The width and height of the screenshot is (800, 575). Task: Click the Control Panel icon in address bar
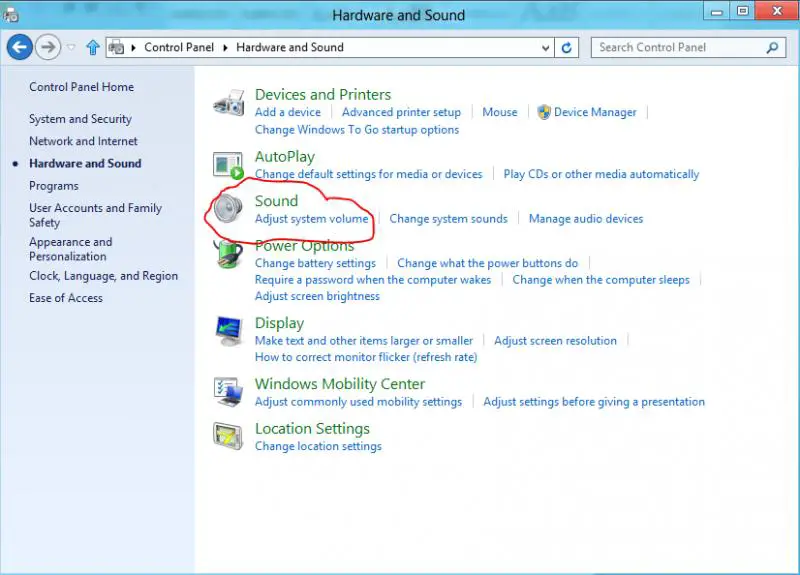coord(116,47)
